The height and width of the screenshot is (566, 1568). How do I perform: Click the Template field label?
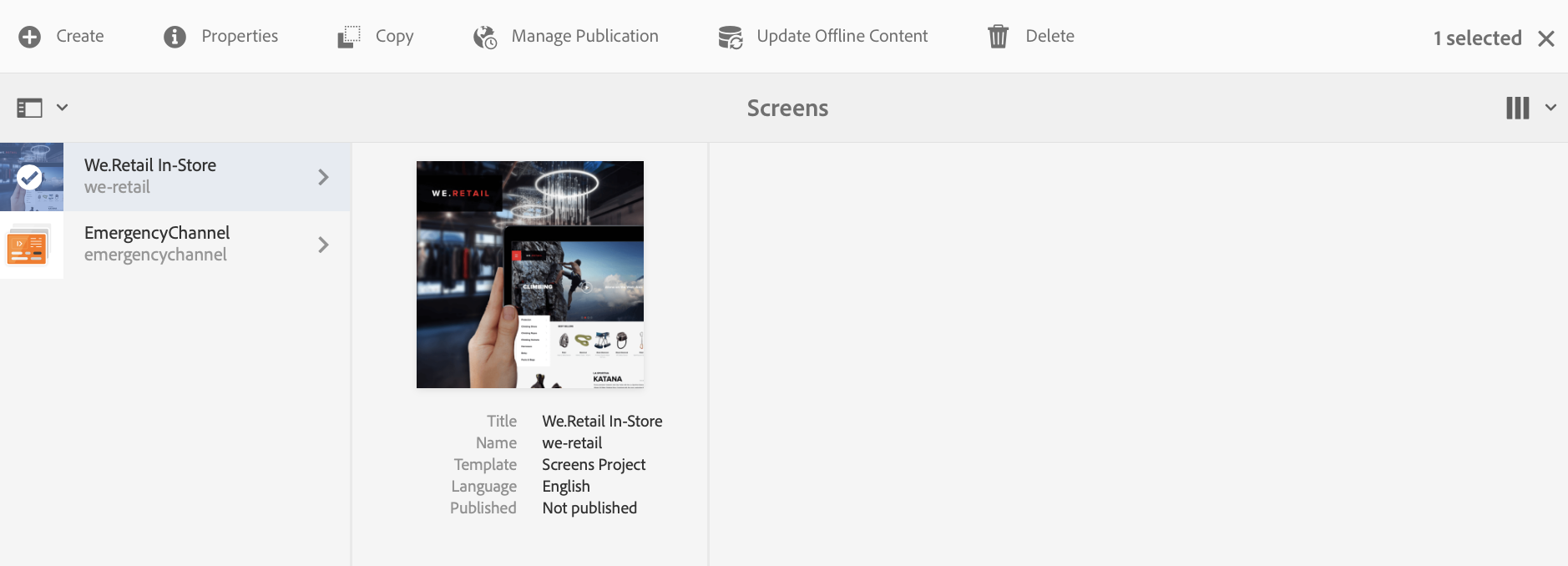485,464
